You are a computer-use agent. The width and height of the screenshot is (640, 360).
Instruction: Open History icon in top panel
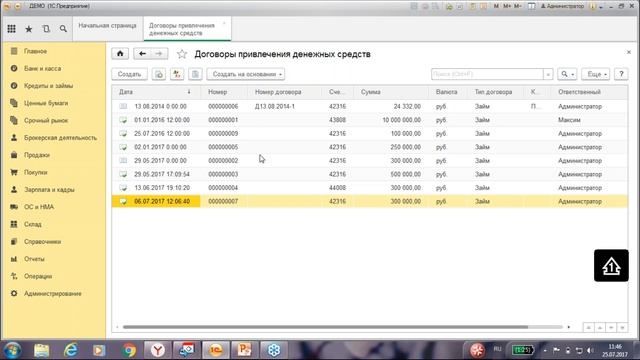[46, 29]
